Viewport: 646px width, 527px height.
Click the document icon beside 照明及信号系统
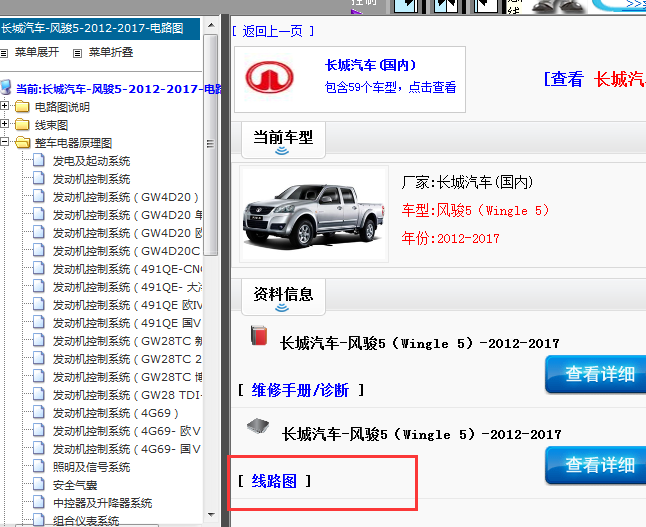(39, 466)
